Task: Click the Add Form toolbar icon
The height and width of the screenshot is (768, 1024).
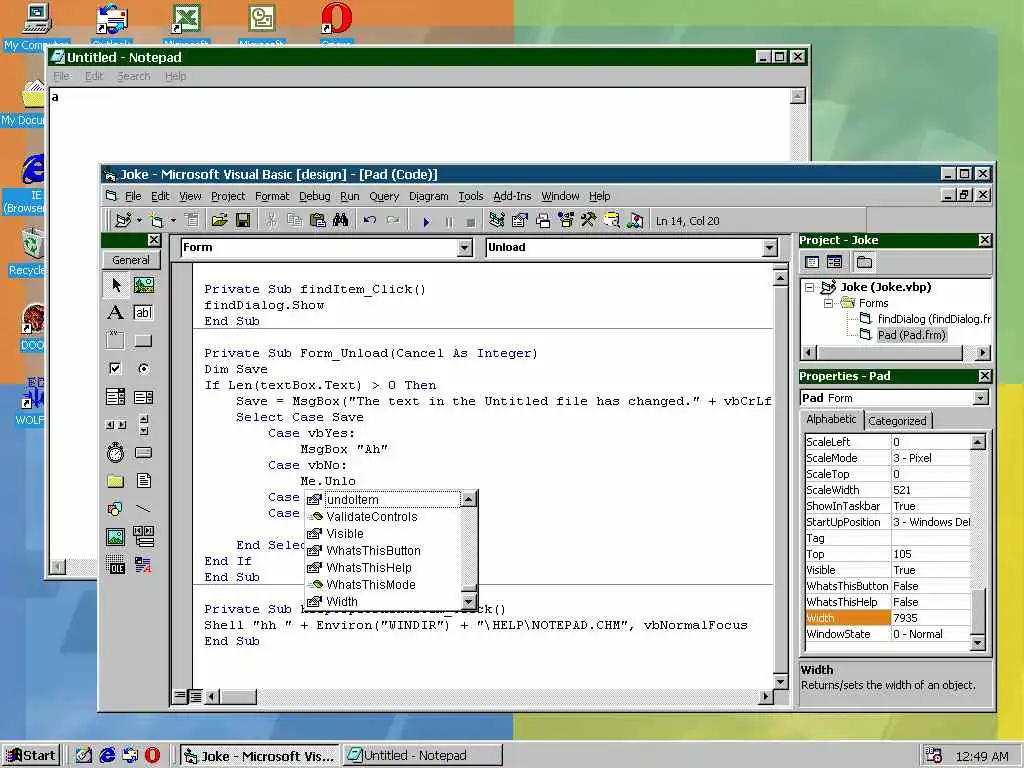Action: (x=156, y=221)
